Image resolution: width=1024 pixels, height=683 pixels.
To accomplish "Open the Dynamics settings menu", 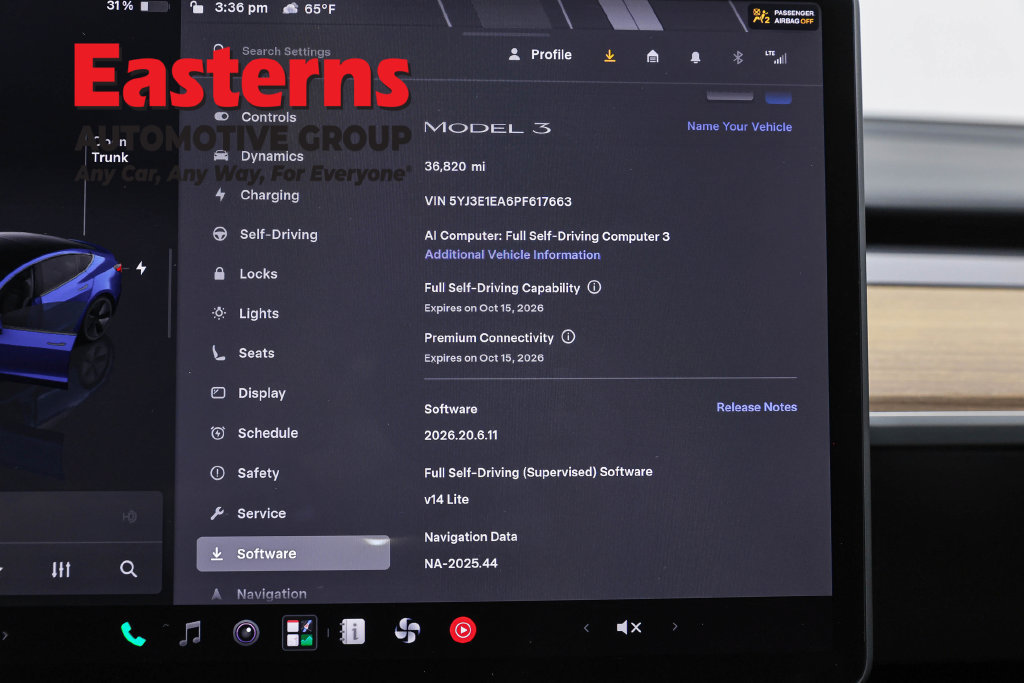I will (259, 156).
